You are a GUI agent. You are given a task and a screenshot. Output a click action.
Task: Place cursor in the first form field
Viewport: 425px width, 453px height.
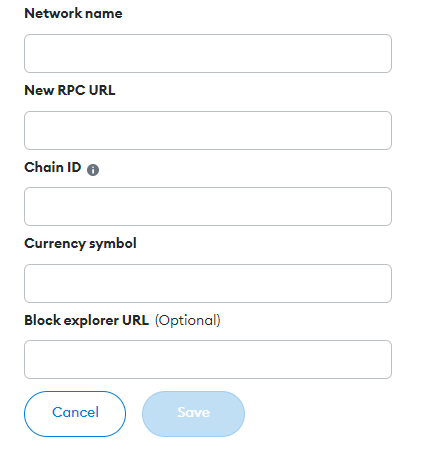208,53
